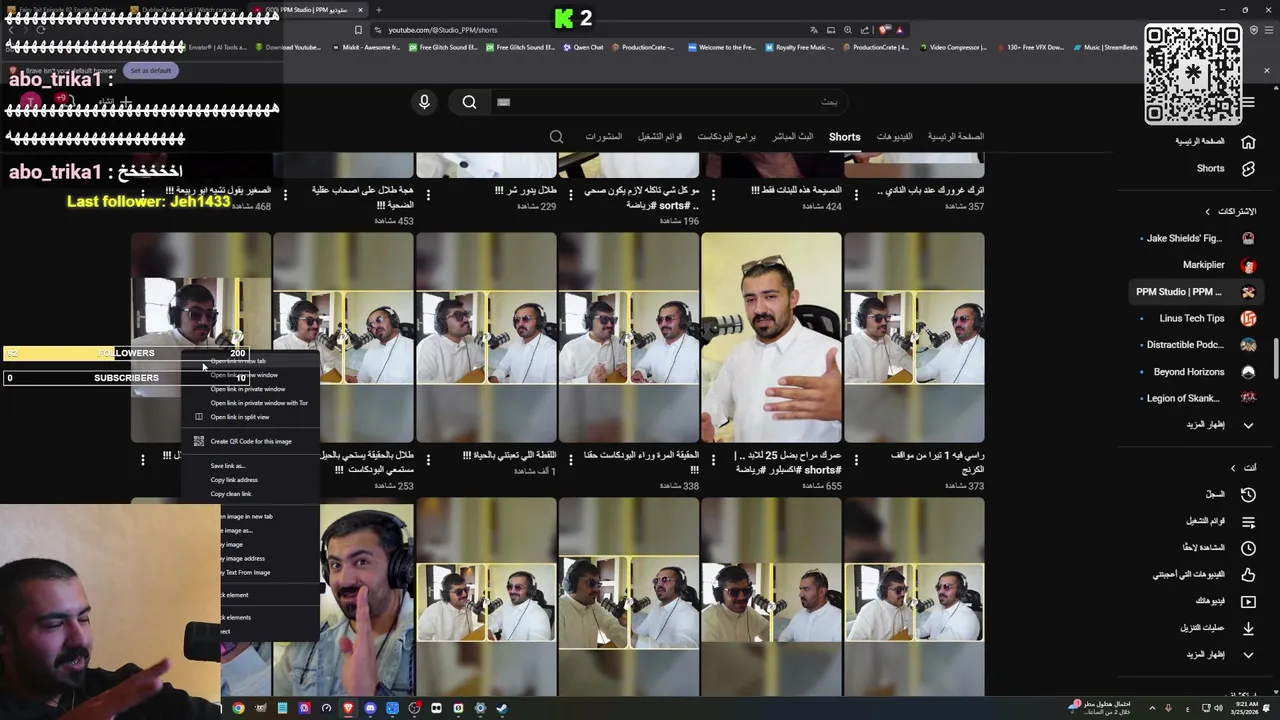
Task: Expand more subscriptions chevron below Legion of Skank
Action: tap(1248, 425)
